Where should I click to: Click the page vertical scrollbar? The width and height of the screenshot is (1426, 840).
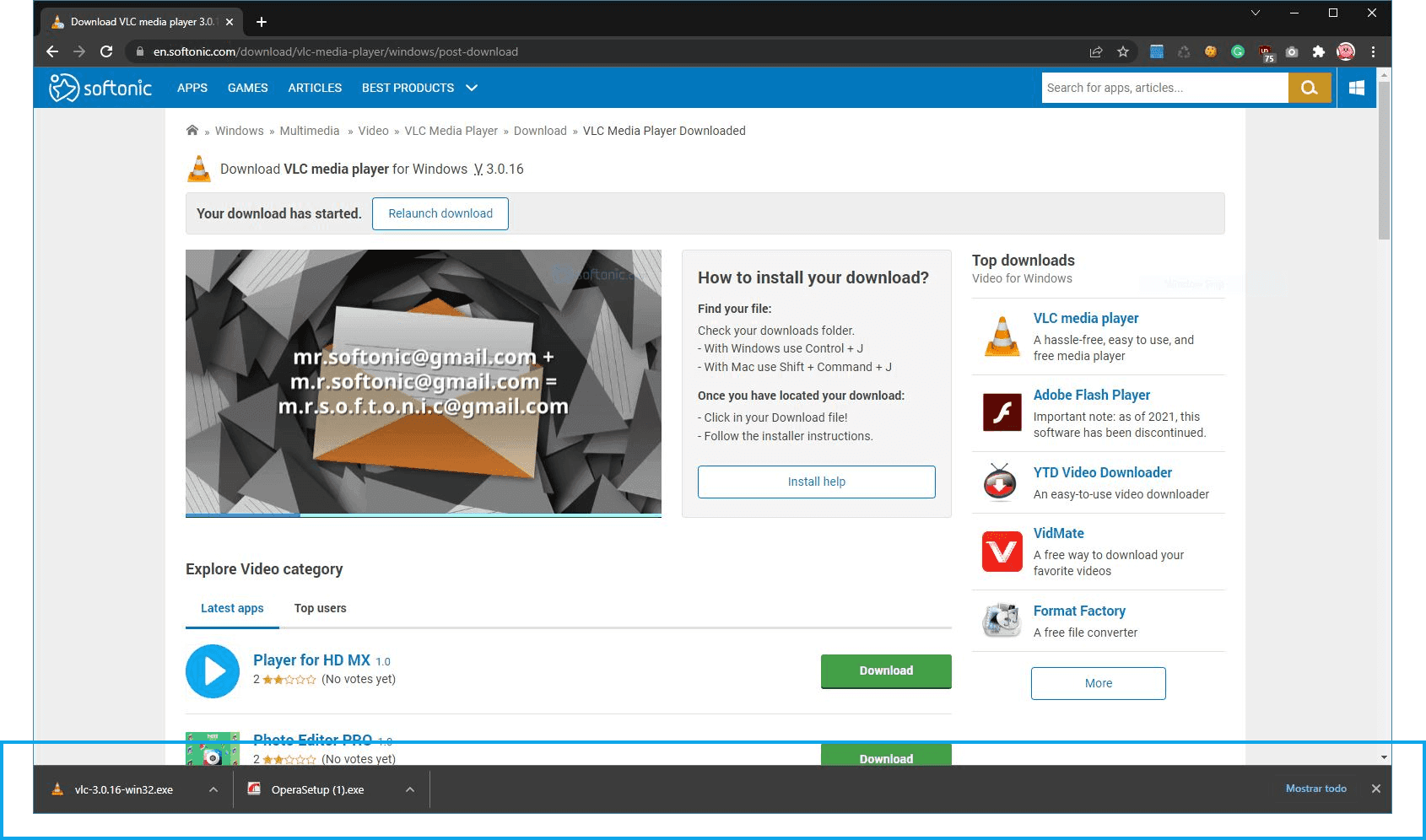[1383, 160]
